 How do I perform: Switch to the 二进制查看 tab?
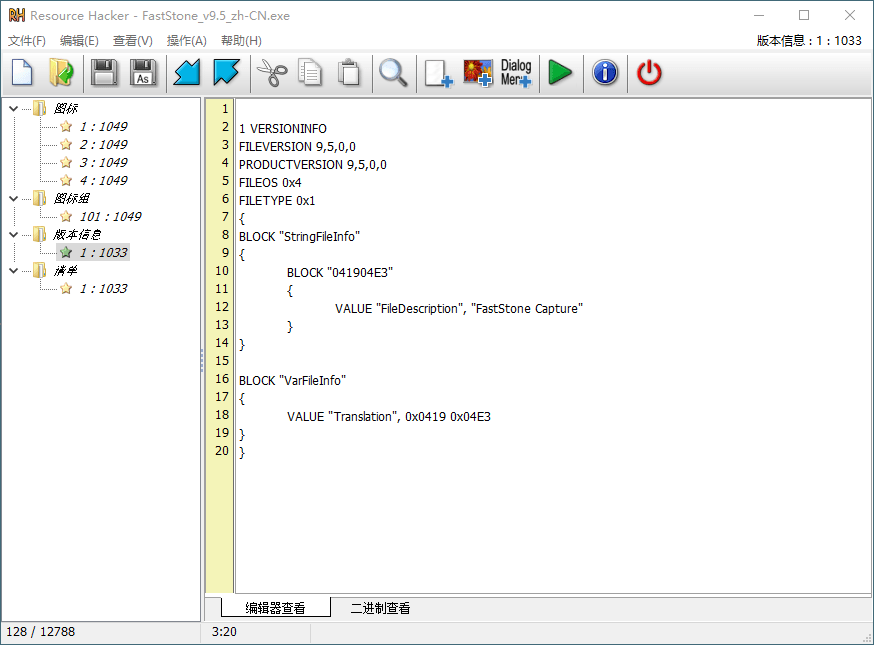(380, 608)
